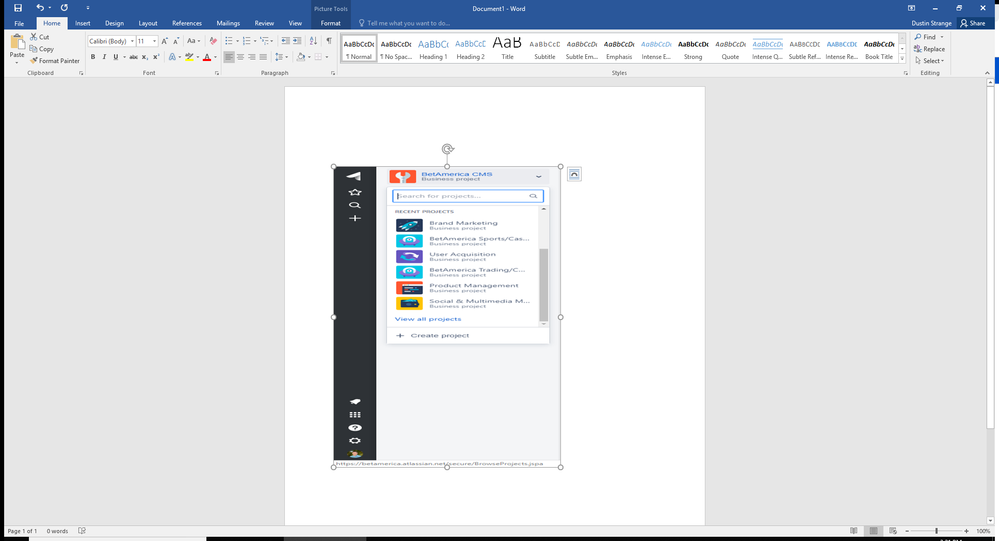Open line and paragraph spacing dropdown
The height and width of the screenshot is (541, 999).
click(280, 57)
